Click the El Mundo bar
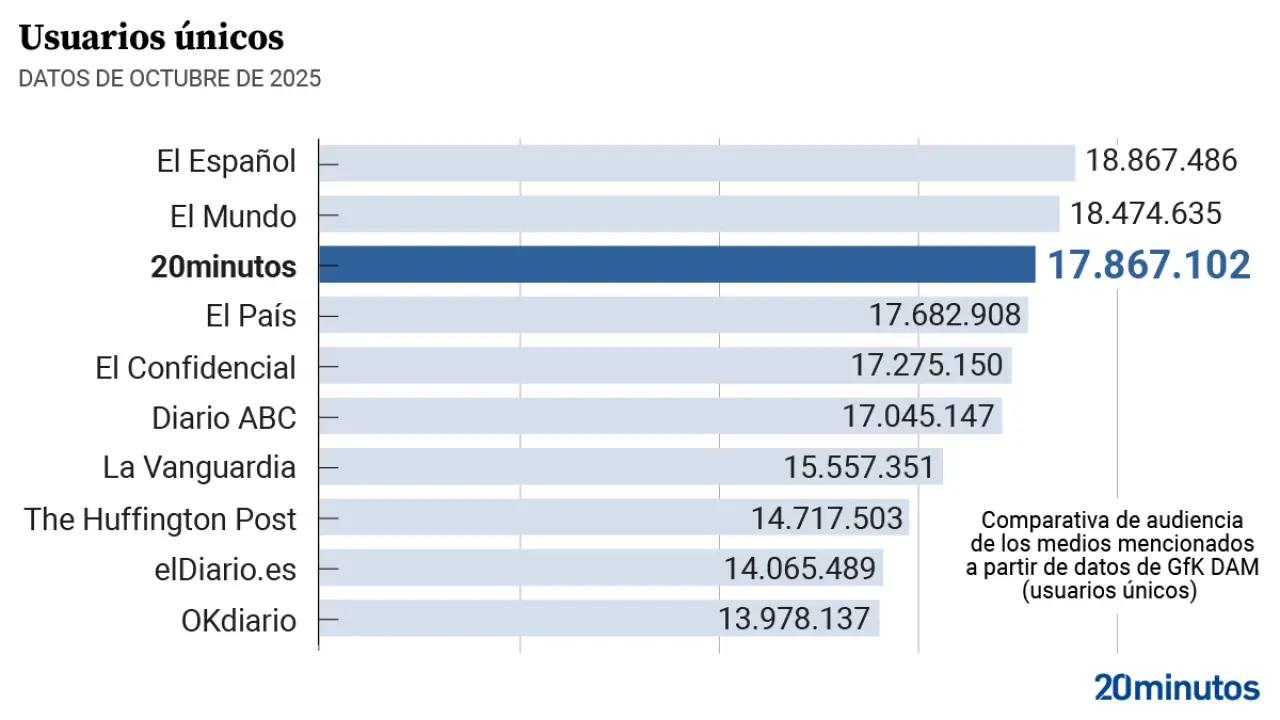This screenshot has height=720, width=1280. pos(688,214)
